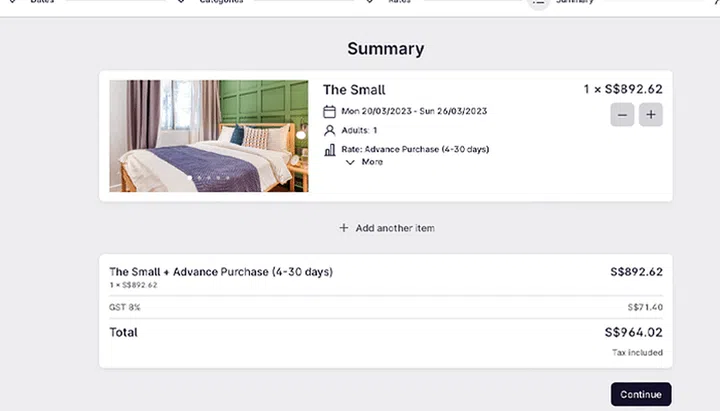Show next room photo using carousel arrow
Screen dimensions: 720x411
[x=300, y=134]
